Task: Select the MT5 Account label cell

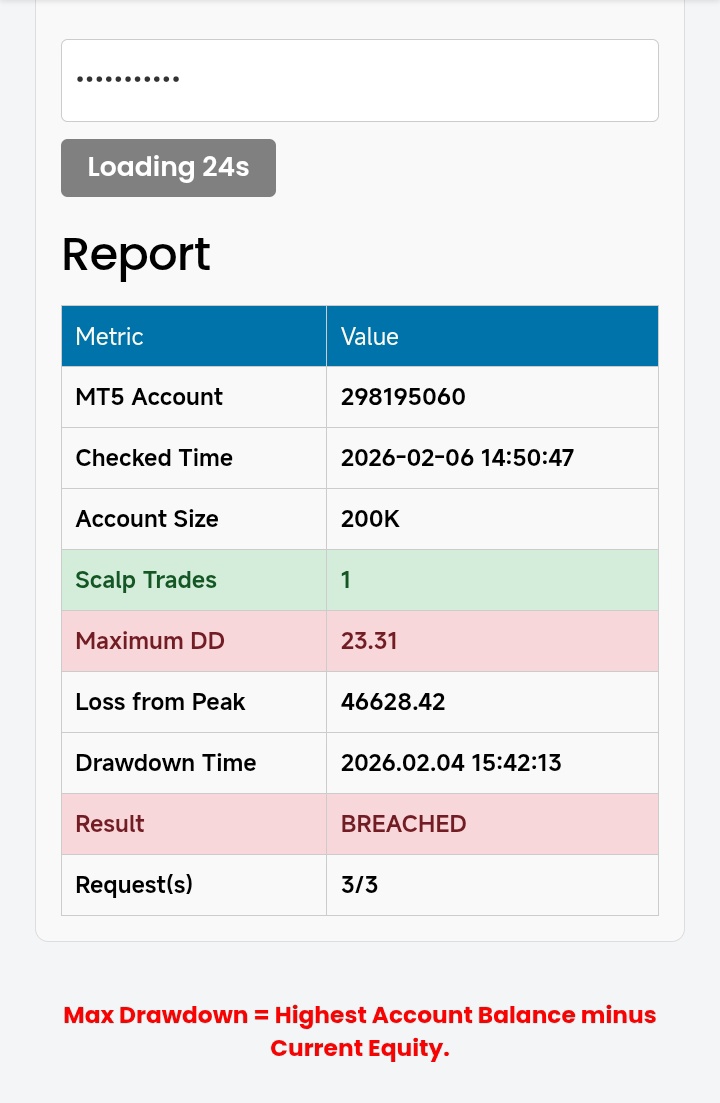Action: coord(194,397)
